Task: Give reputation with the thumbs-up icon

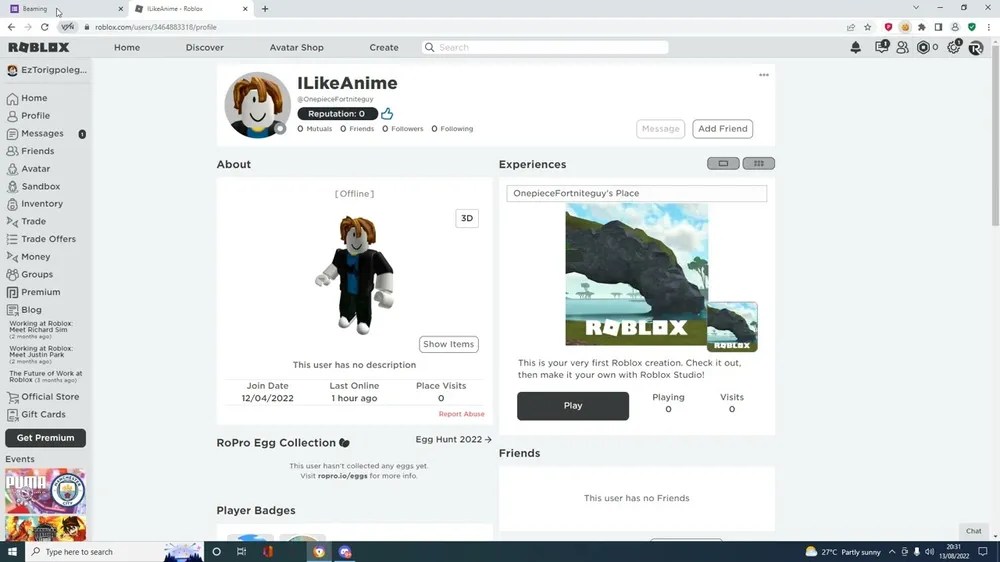Action: [x=387, y=114]
